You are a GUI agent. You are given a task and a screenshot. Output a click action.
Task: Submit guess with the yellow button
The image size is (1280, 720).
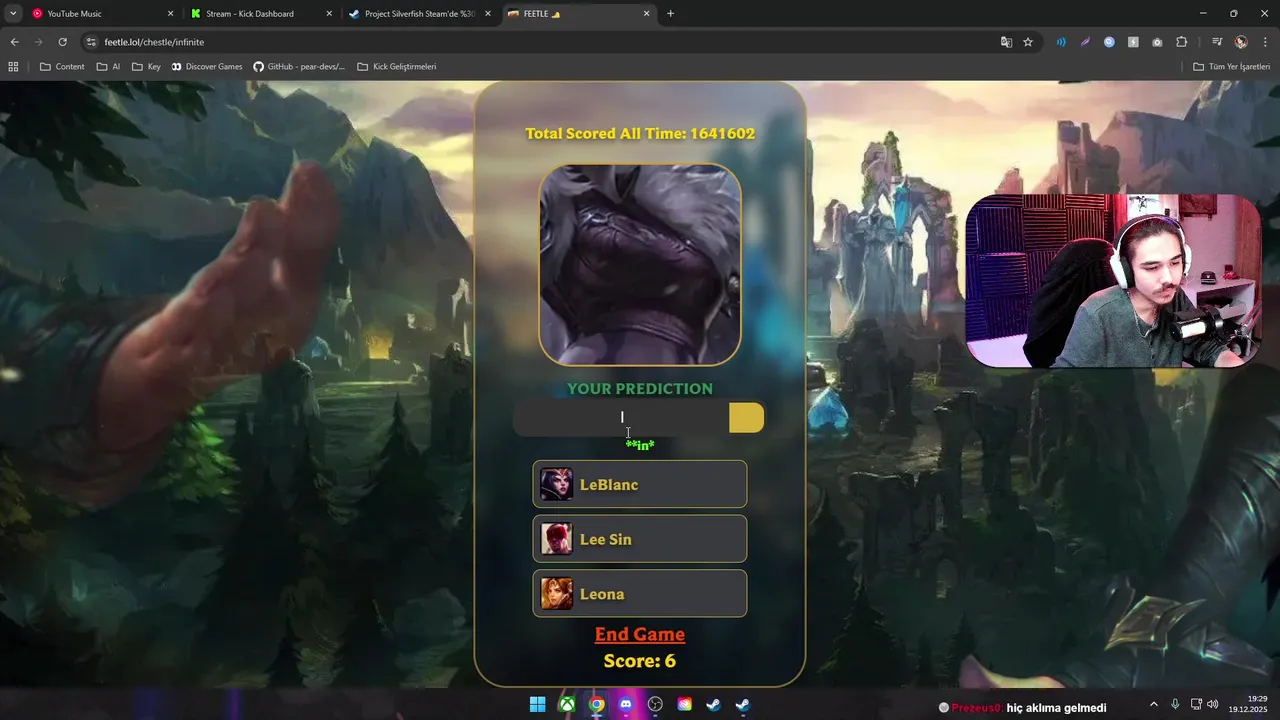(x=746, y=418)
